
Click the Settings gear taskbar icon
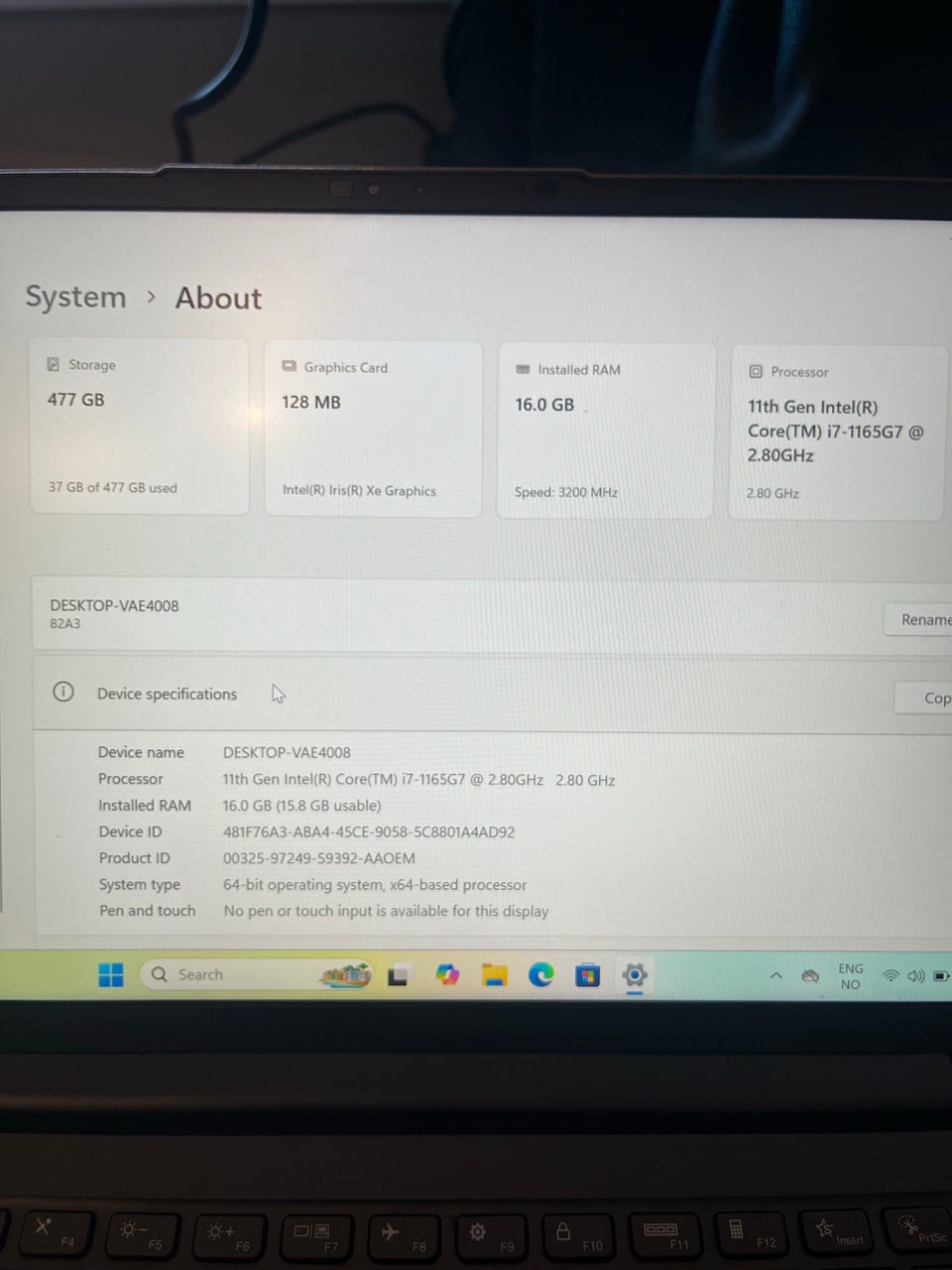coord(635,975)
